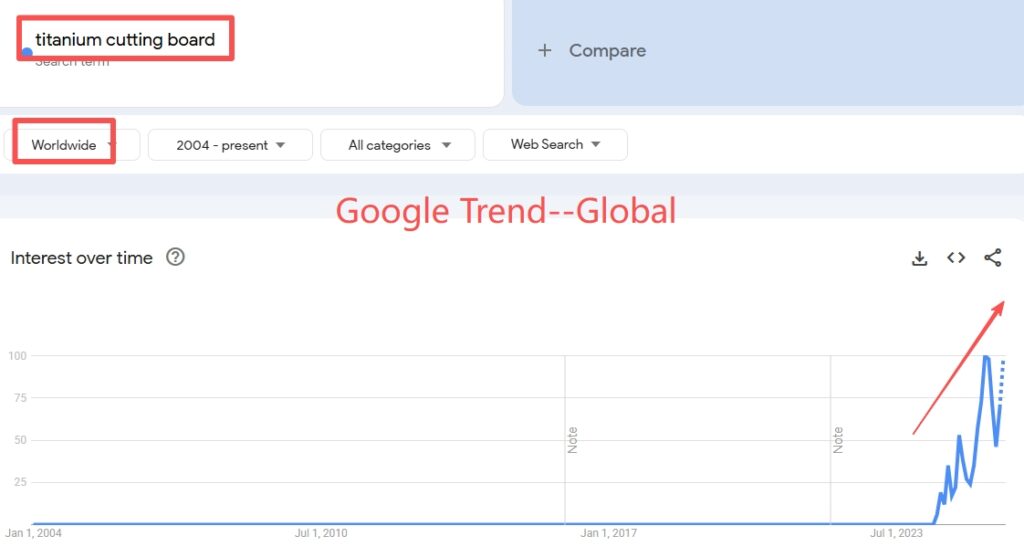1024x547 pixels.
Task: Download the chart data as CSV
Action: tap(920, 258)
